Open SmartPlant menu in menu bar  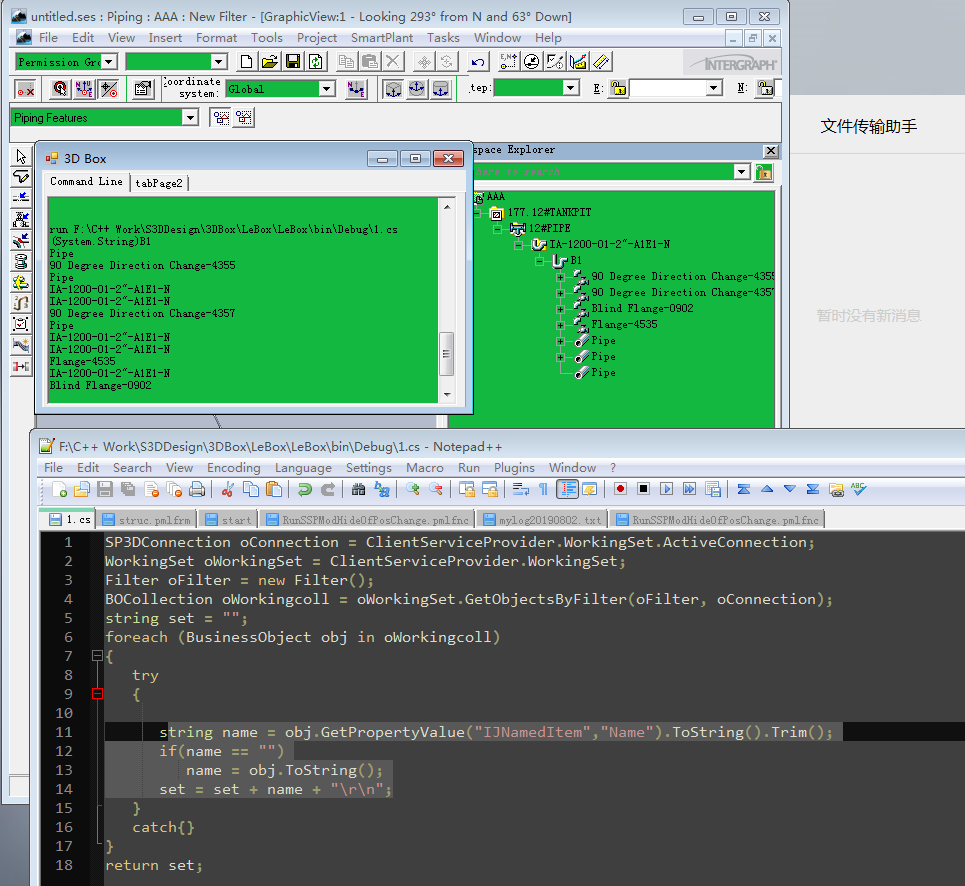382,38
